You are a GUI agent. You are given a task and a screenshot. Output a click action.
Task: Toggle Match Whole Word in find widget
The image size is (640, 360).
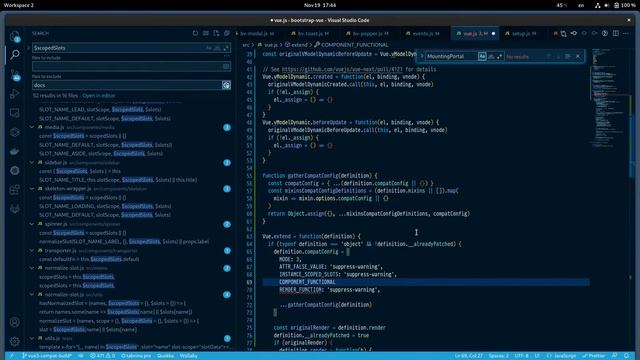pyautogui.click(x=491, y=56)
